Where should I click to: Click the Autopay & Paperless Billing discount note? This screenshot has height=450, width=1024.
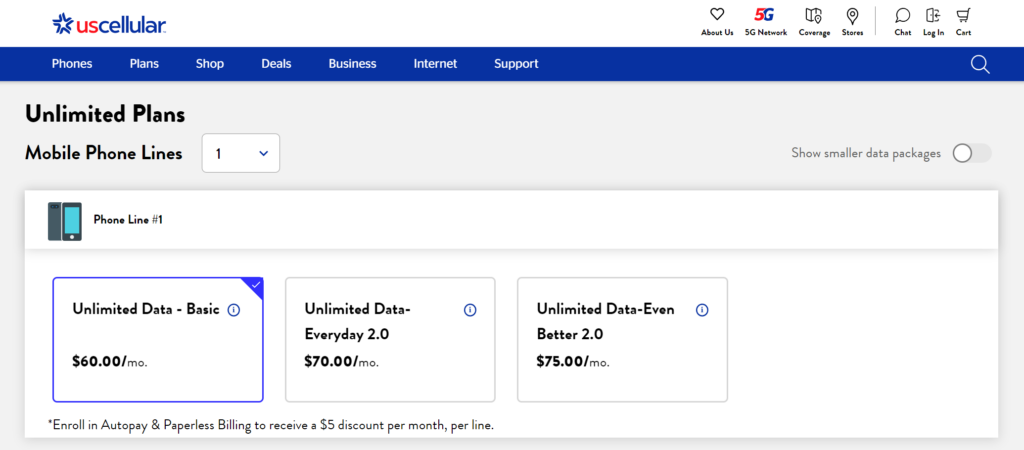coord(271,425)
